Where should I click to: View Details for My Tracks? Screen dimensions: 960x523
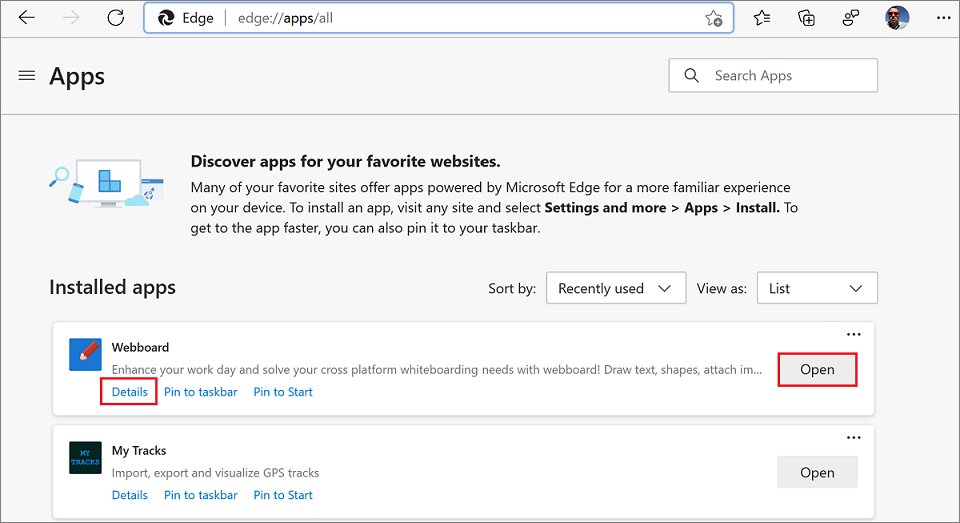[x=129, y=495]
